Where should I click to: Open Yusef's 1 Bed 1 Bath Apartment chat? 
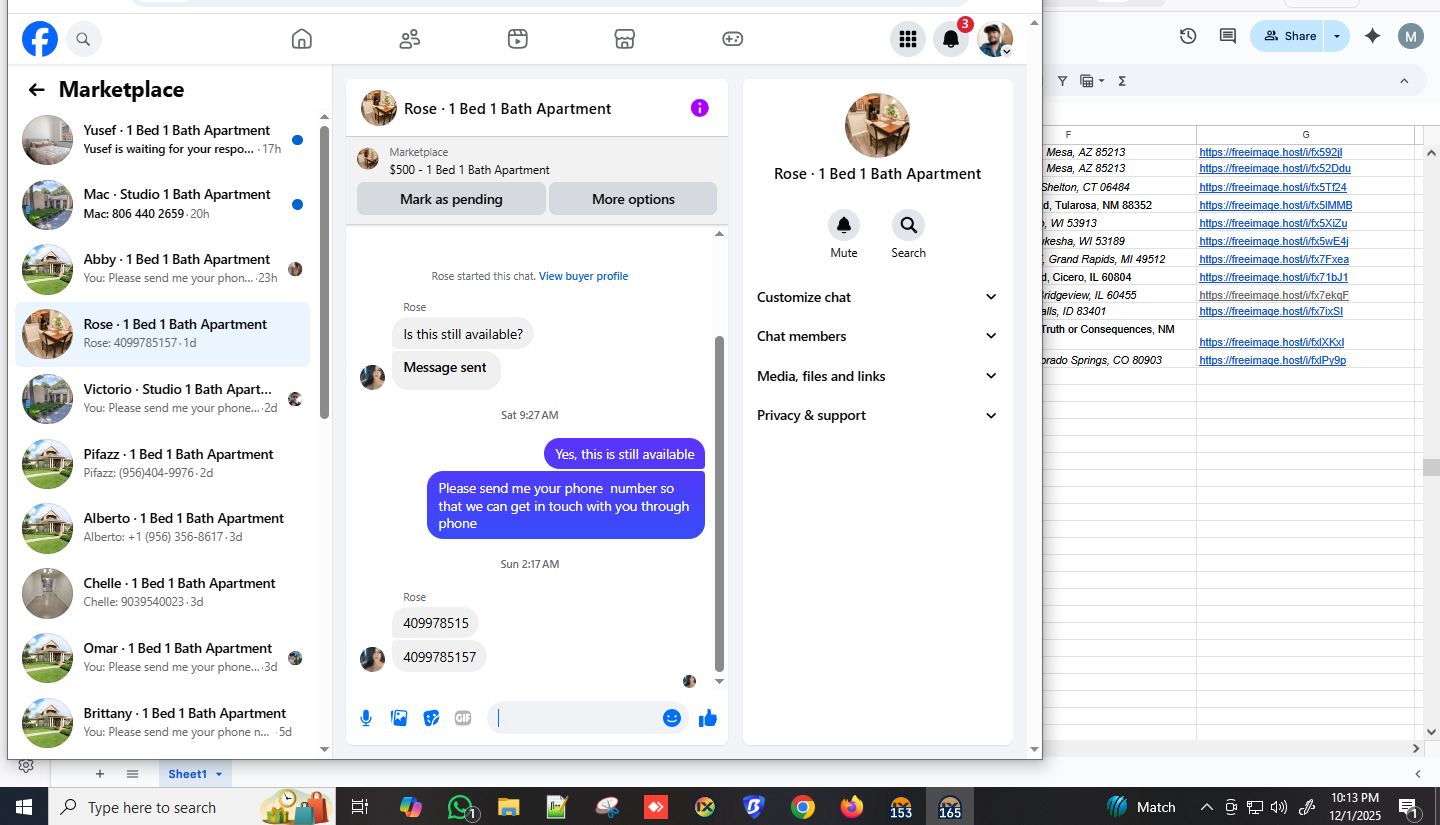[162, 140]
